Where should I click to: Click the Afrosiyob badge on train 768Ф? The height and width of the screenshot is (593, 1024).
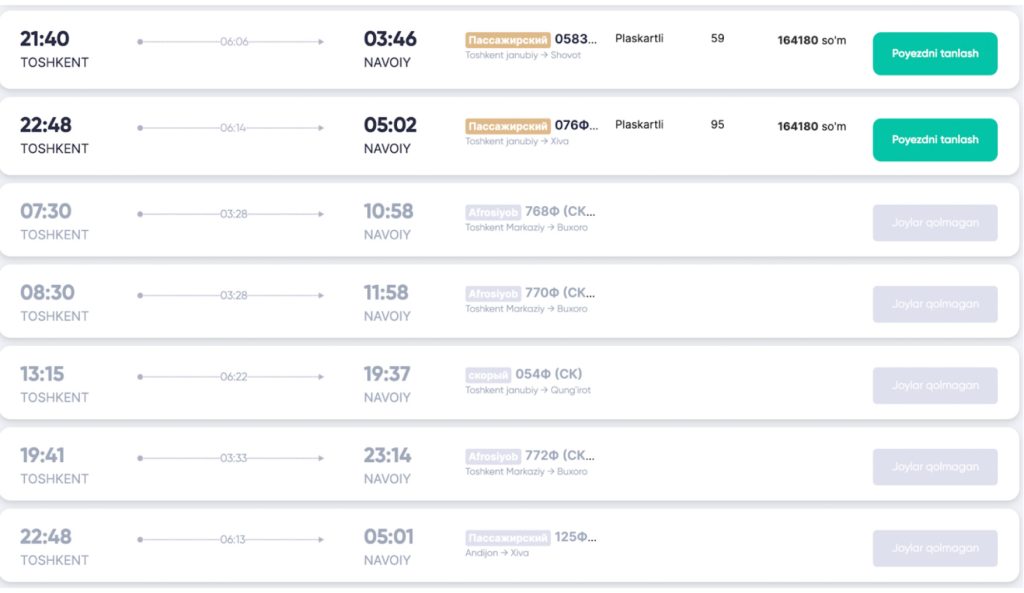coord(493,212)
